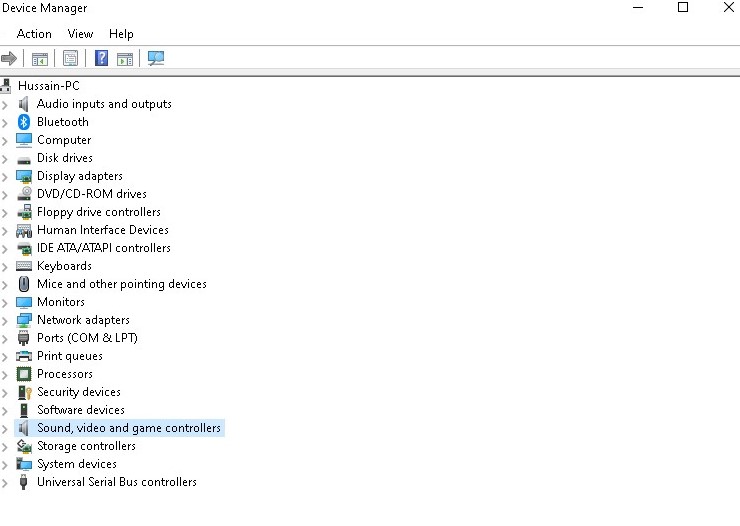Viewport: 740px width, 526px height.
Task: Click the Show/Hide Action Pane toolbar icon
Action: [x=125, y=58]
